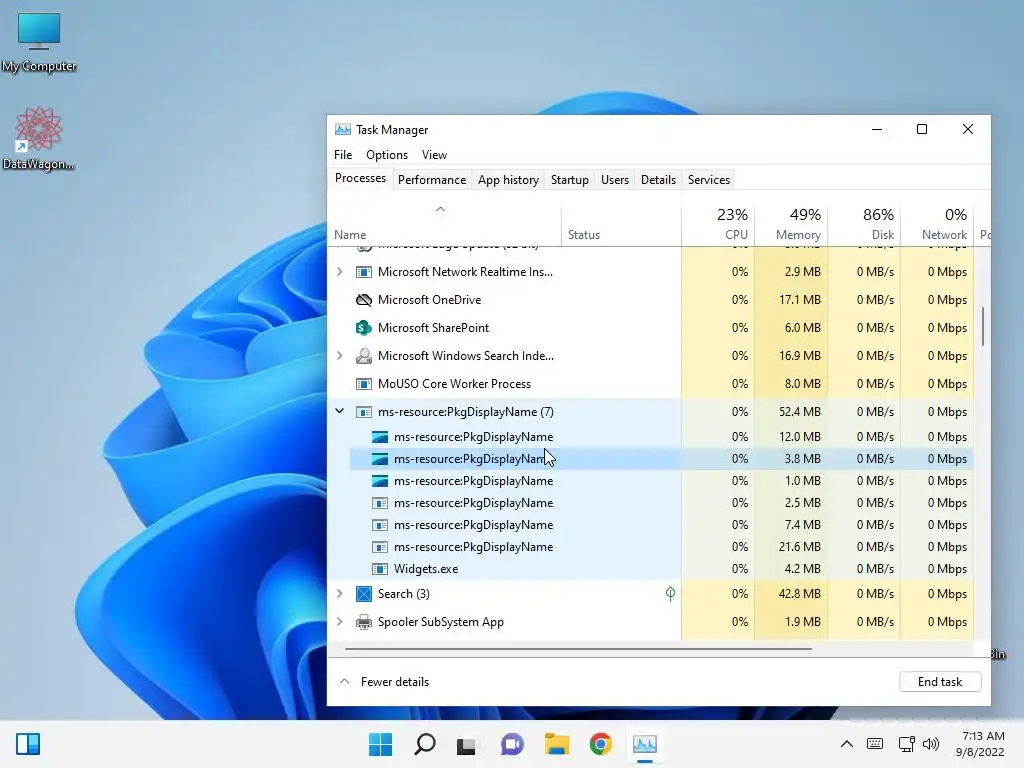Click the horizontal scrollbar of the process list
The height and width of the screenshot is (768, 1024).
pyautogui.click(x=578, y=649)
